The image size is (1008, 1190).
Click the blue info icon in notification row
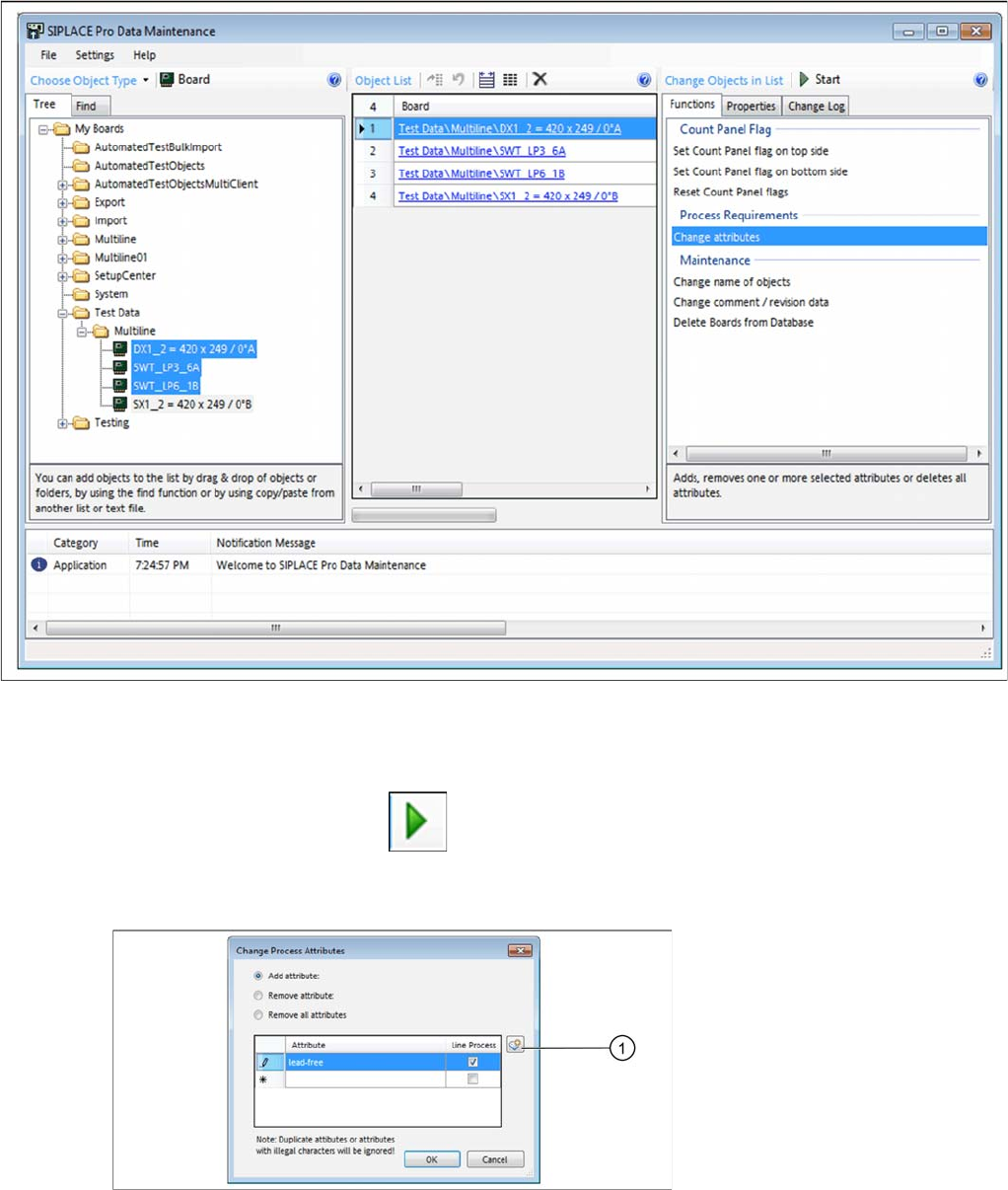coord(38,565)
